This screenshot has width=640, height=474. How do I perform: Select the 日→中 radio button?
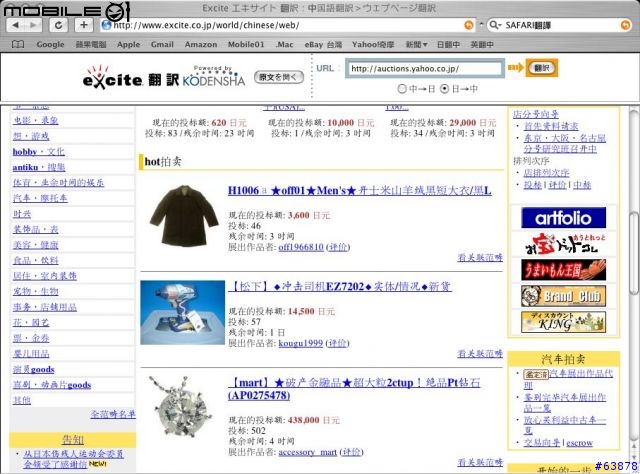coord(444,89)
